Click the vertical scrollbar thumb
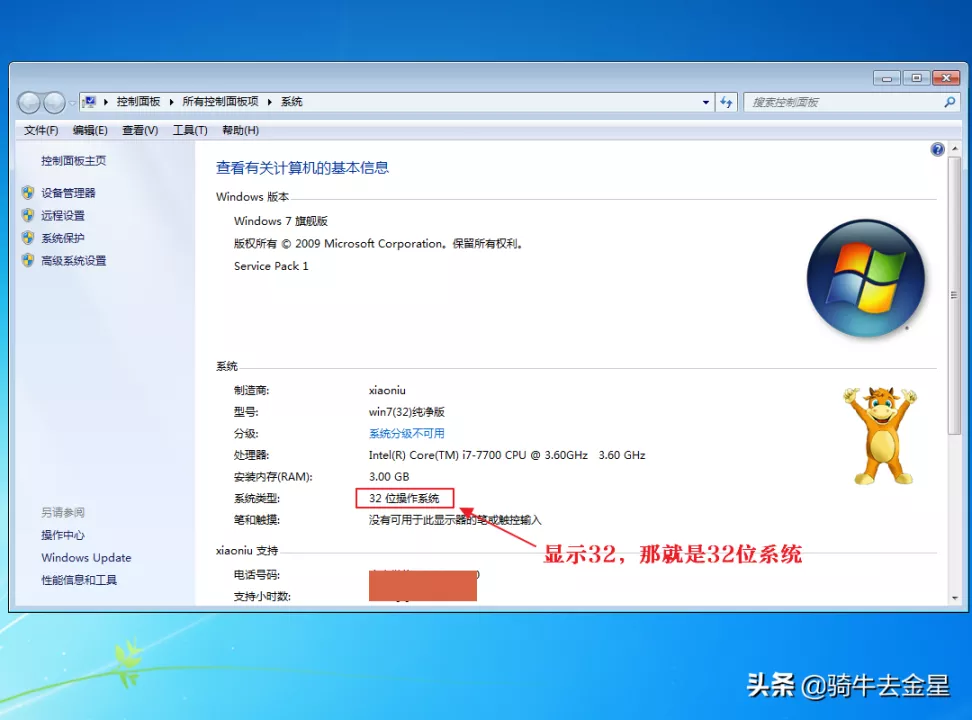The height and width of the screenshot is (720, 972). 955,296
